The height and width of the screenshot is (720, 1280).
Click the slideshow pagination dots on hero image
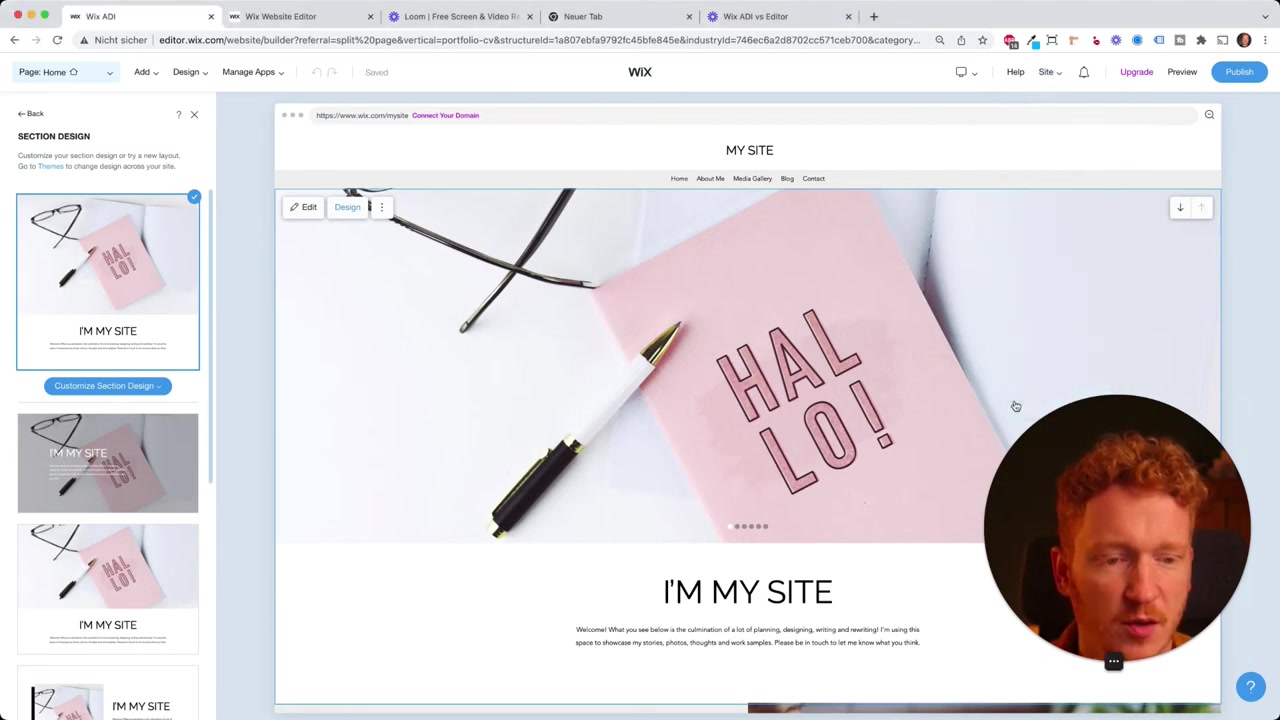click(748, 526)
